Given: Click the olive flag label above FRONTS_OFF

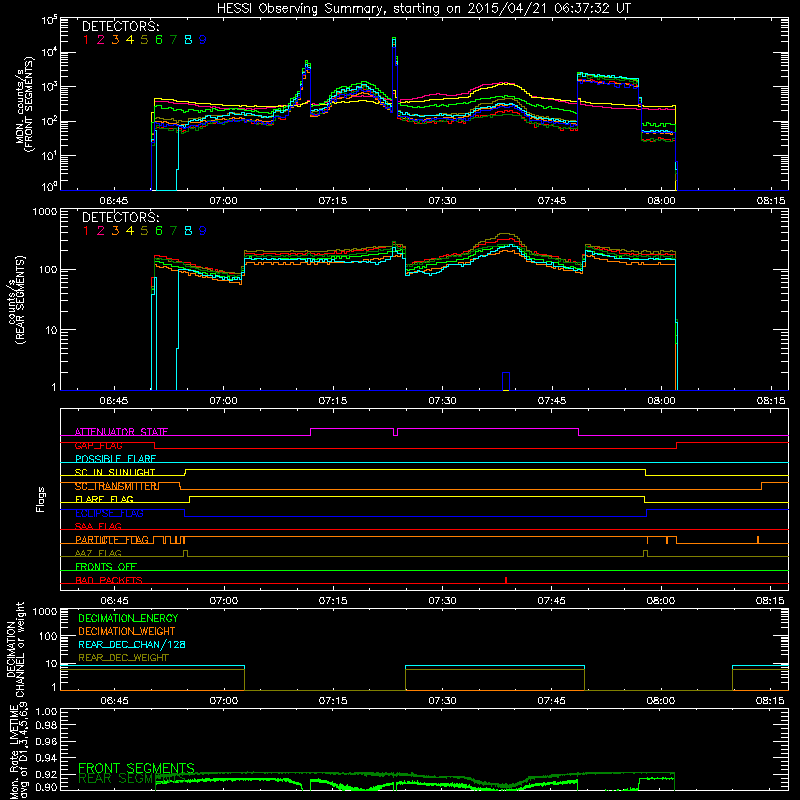Looking at the screenshot, I should point(98,553).
